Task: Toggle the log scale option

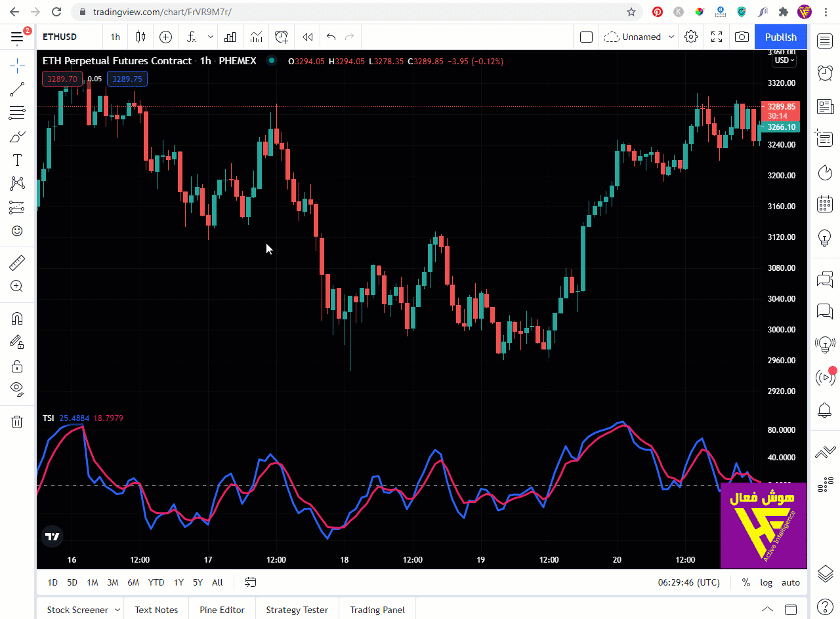Action: 766,582
